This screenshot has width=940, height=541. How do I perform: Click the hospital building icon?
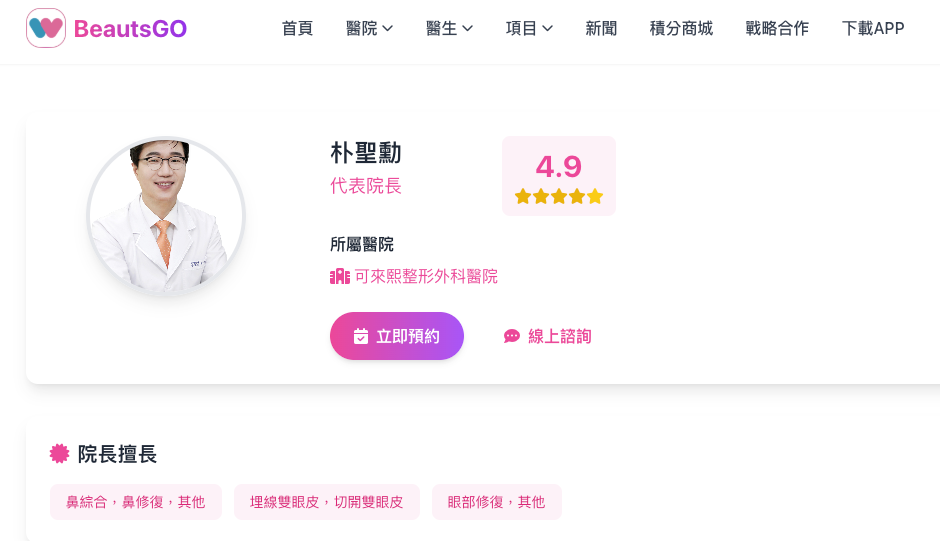tap(340, 276)
